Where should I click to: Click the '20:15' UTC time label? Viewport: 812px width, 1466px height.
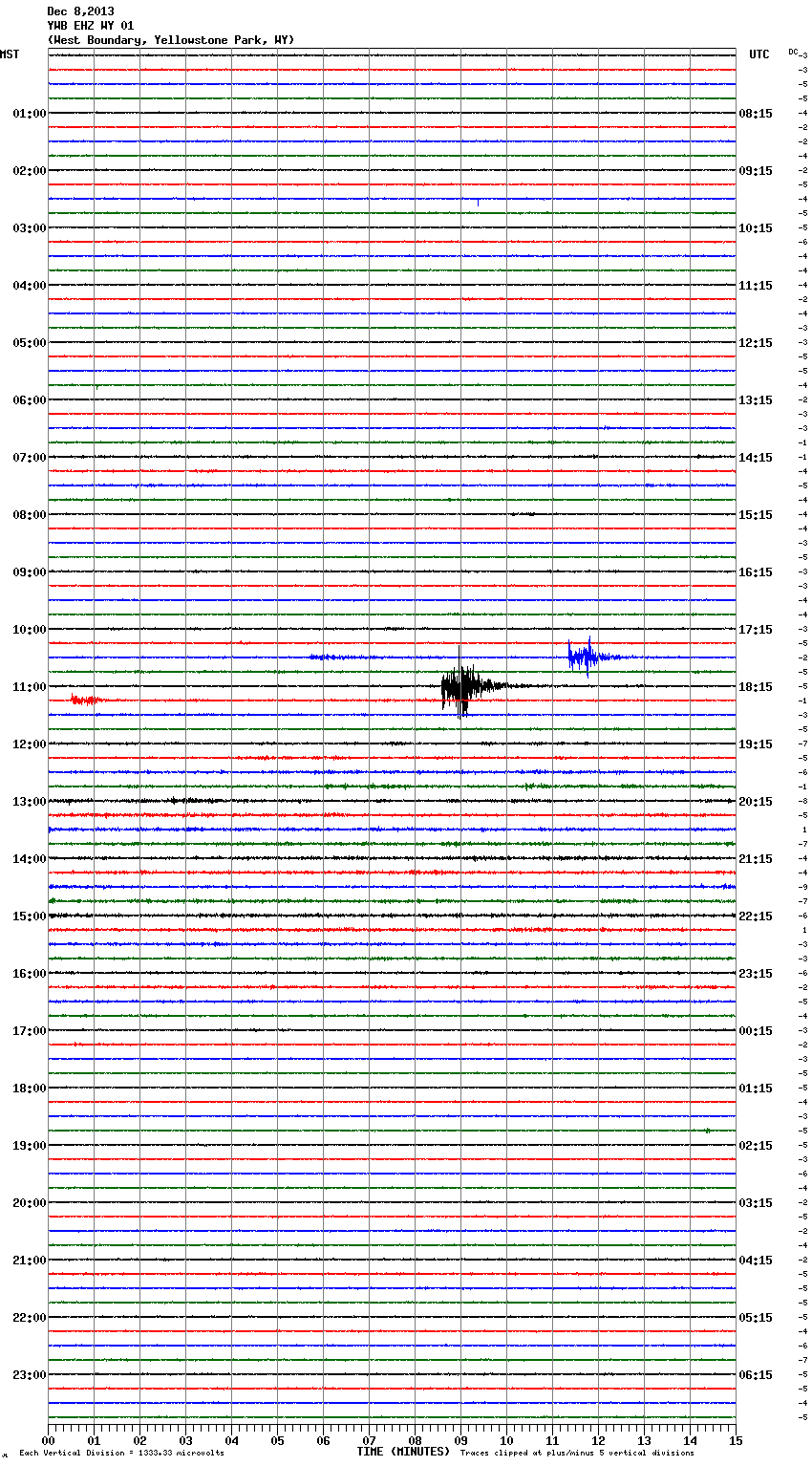(x=756, y=802)
